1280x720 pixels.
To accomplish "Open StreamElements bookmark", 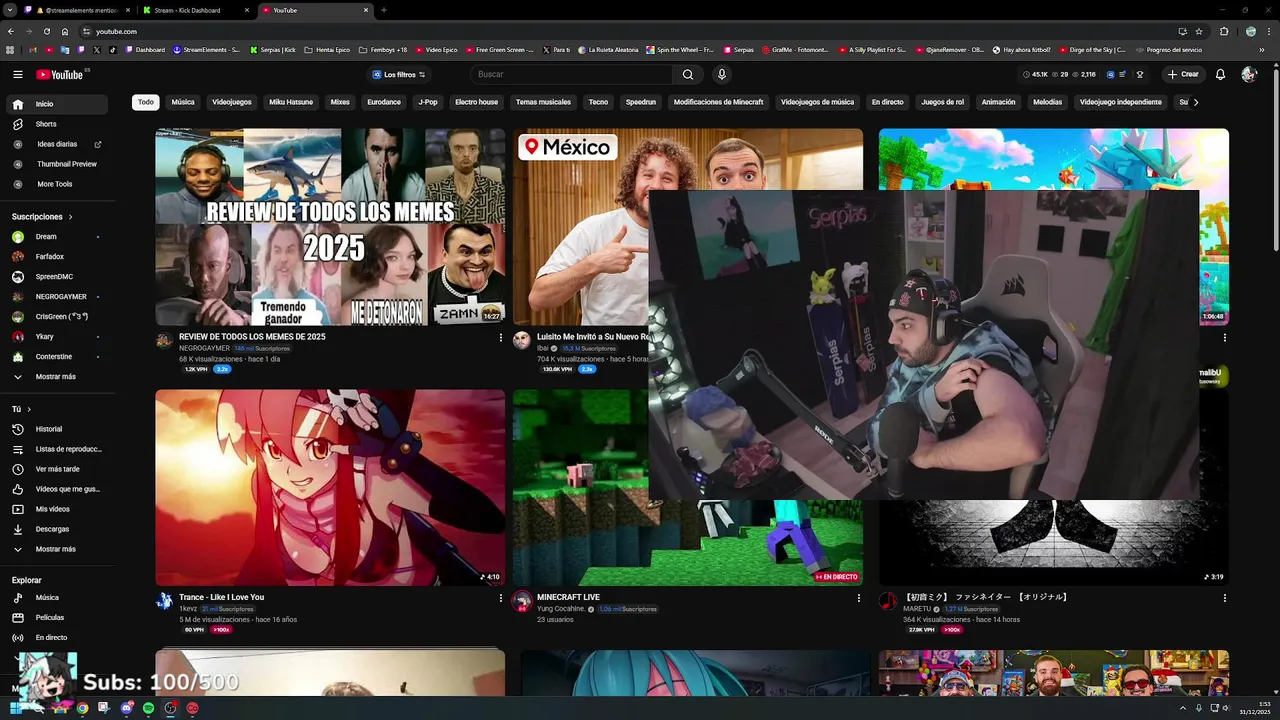I will click(x=206, y=49).
